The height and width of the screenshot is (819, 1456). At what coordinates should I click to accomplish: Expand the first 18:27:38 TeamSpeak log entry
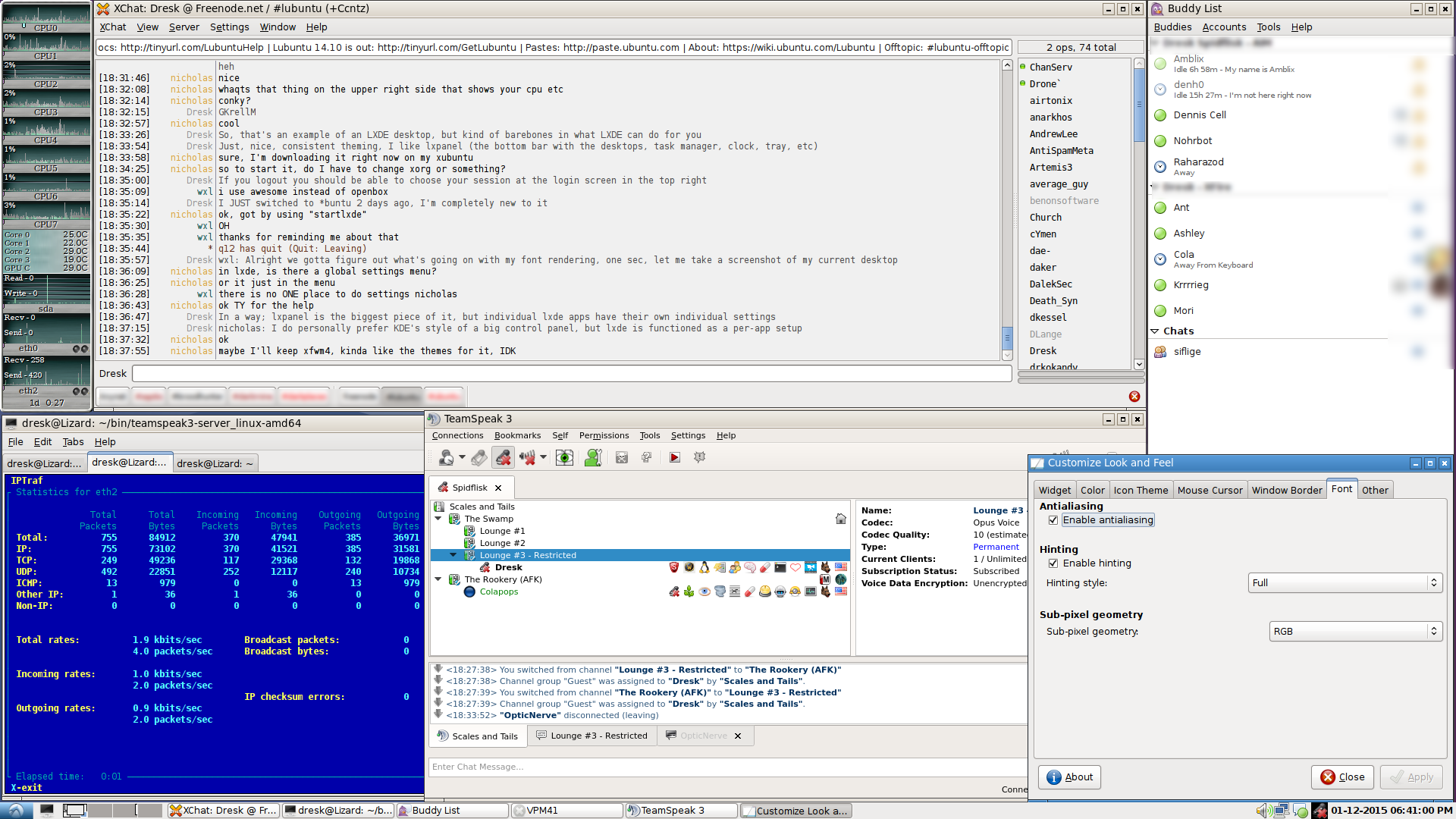pos(438,669)
